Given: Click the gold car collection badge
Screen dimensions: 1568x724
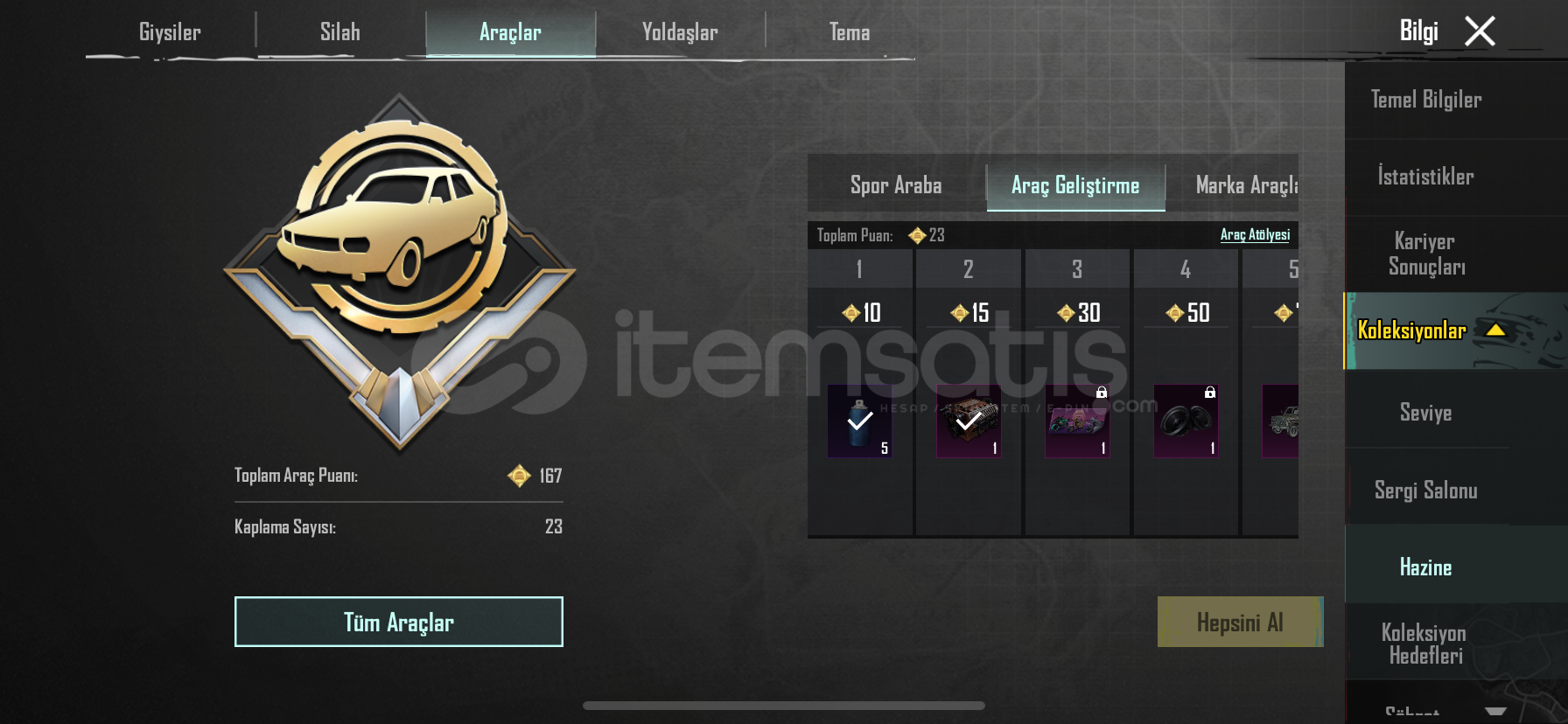Looking at the screenshot, I should pos(400,273).
